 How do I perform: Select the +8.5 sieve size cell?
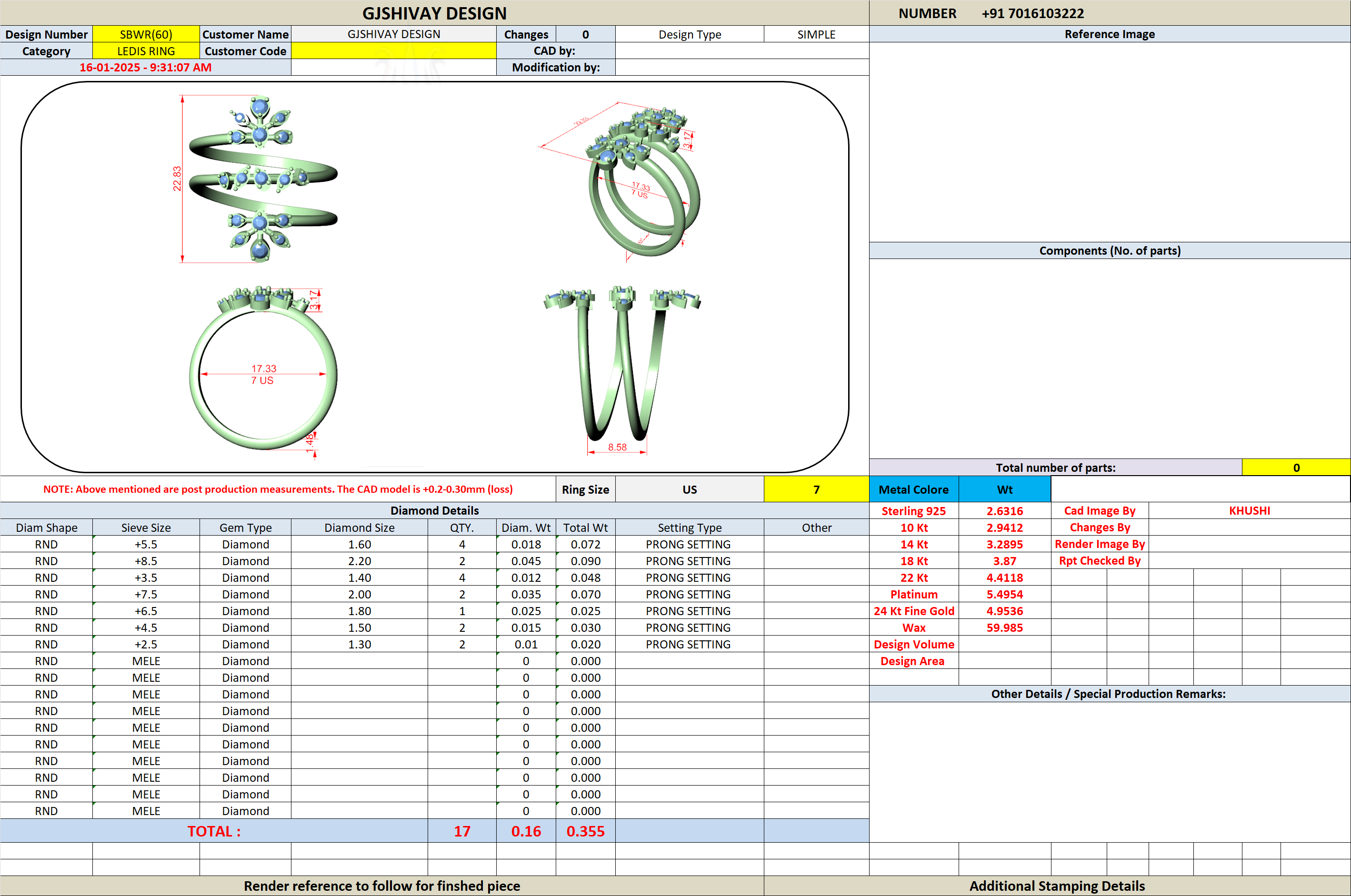pyautogui.click(x=146, y=561)
